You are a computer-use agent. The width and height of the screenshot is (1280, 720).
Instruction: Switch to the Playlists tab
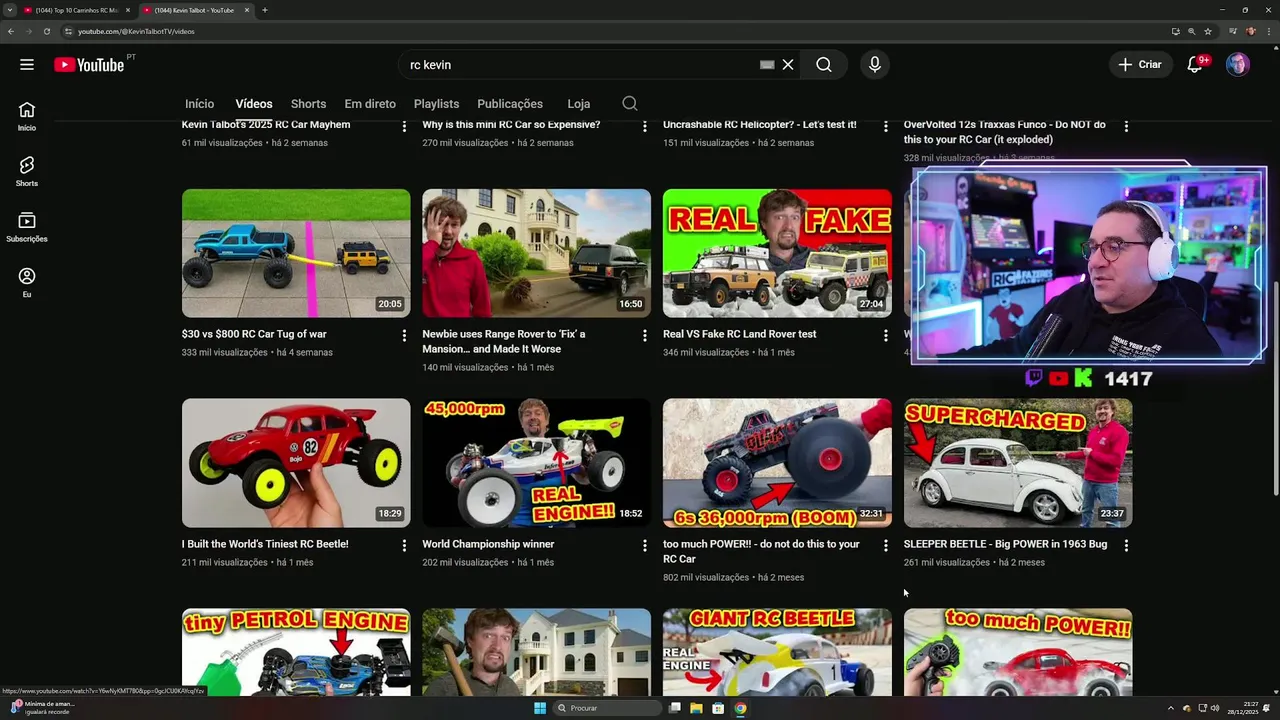[436, 104]
